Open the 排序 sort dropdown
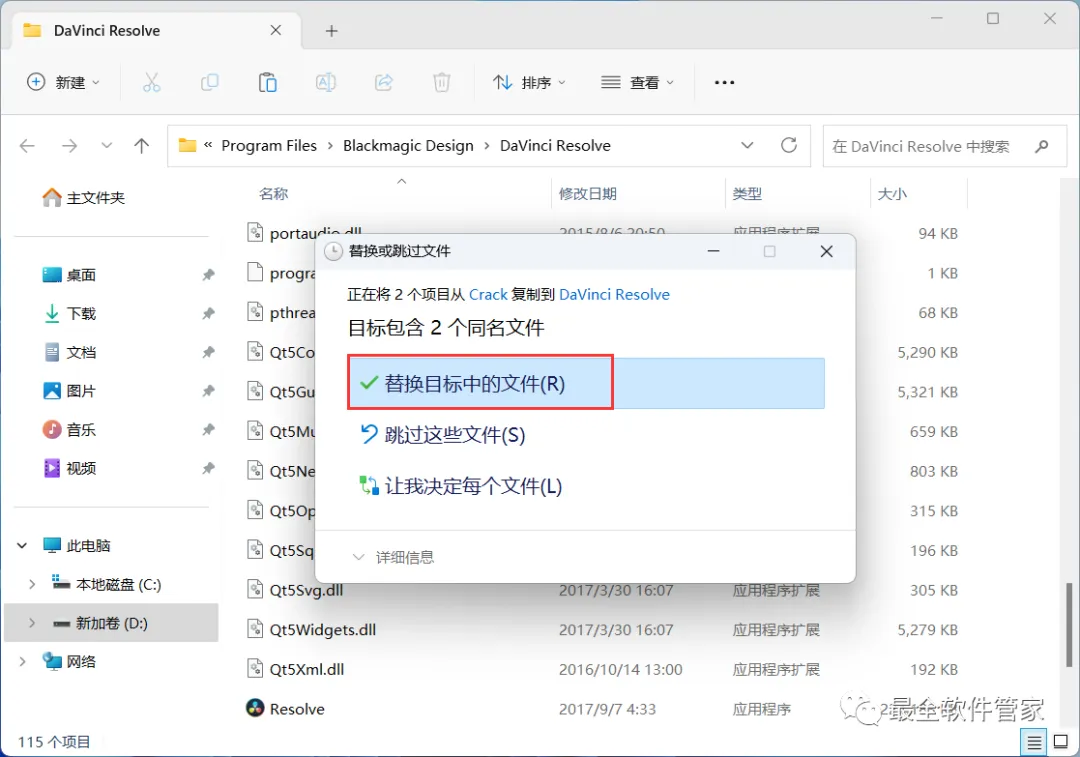 pos(529,83)
